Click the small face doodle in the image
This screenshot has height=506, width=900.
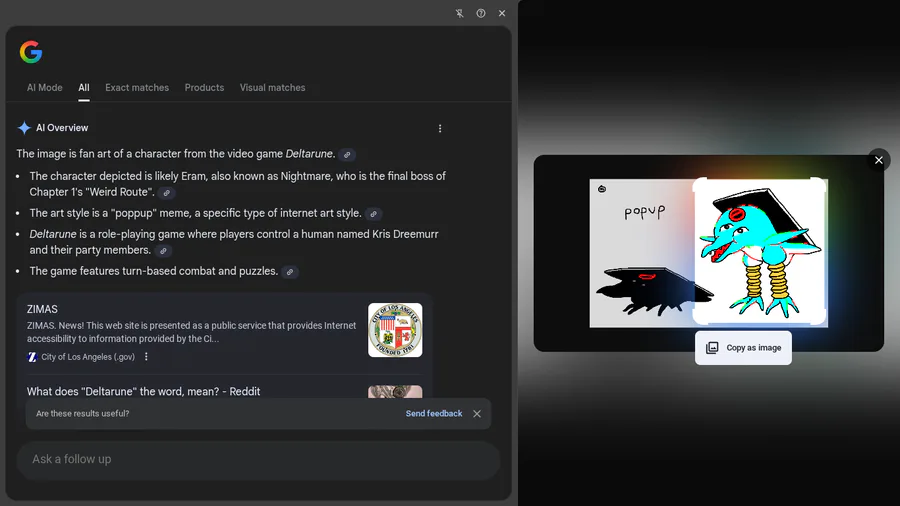click(x=602, y=189)
